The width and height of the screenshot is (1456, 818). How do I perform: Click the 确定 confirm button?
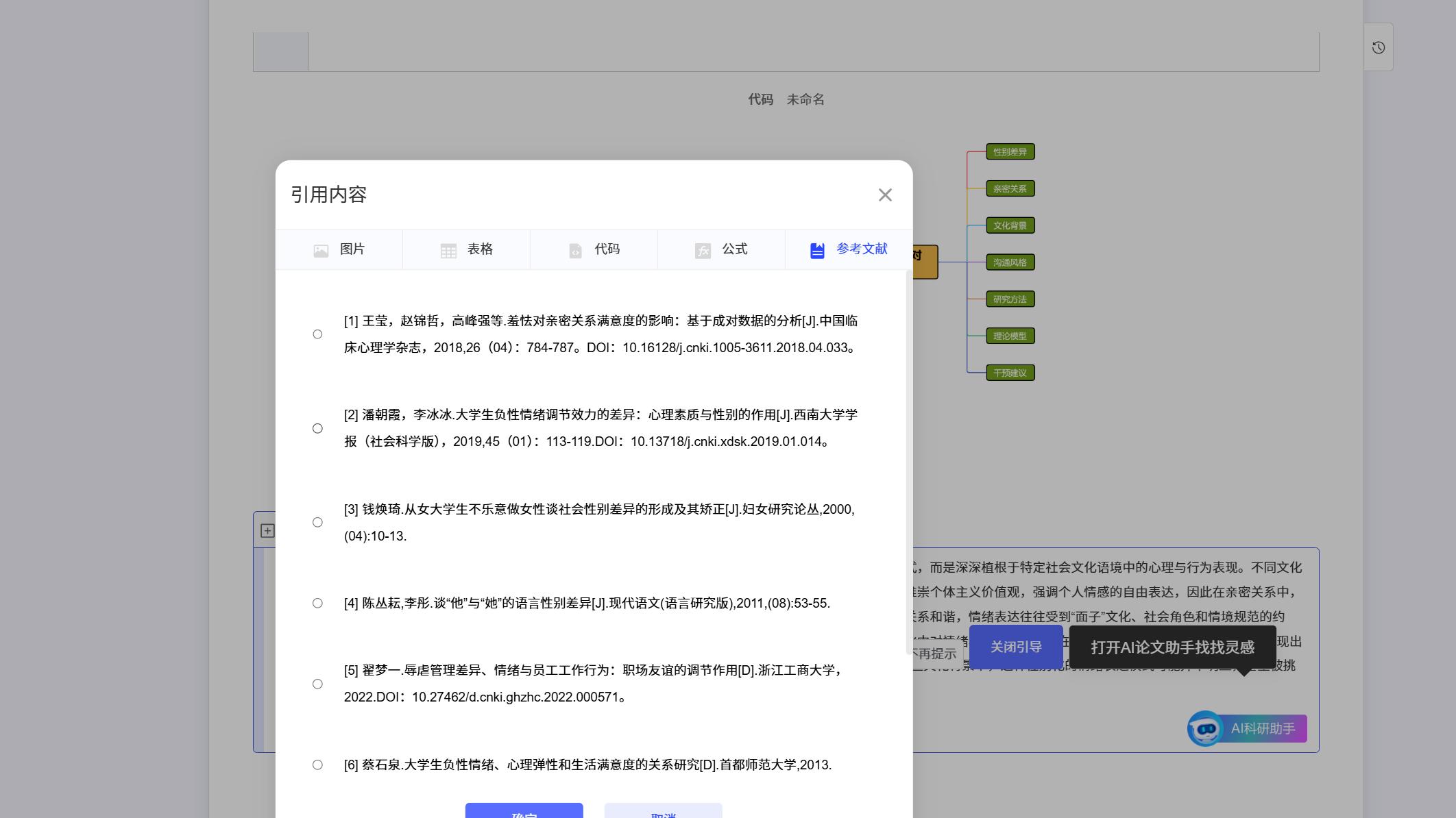[x=522, y=814]
